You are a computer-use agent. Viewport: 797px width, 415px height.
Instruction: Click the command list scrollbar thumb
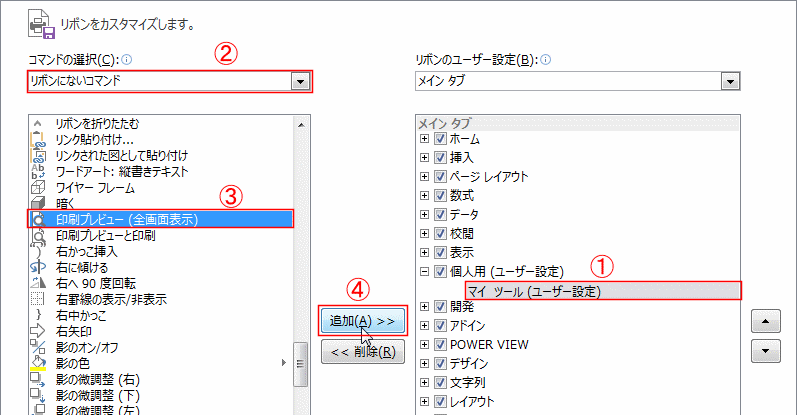click(300, 364)
